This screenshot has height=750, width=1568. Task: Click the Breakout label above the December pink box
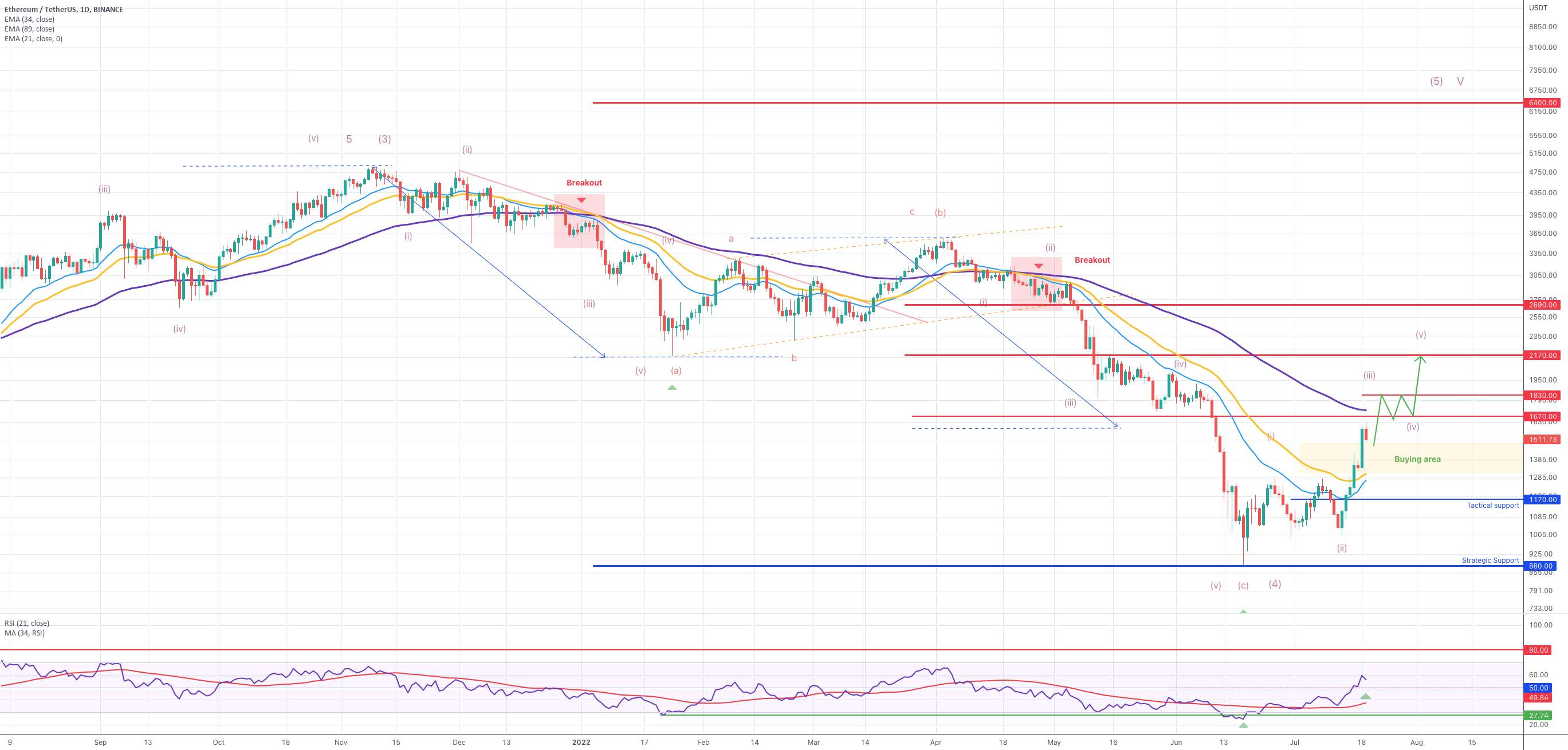point(584,183)
